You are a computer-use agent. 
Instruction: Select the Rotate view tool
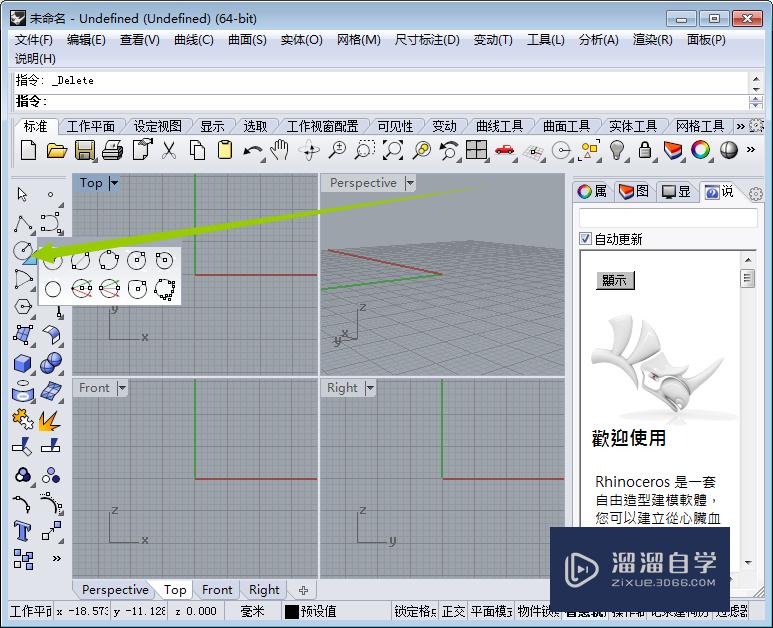[309, 150]
